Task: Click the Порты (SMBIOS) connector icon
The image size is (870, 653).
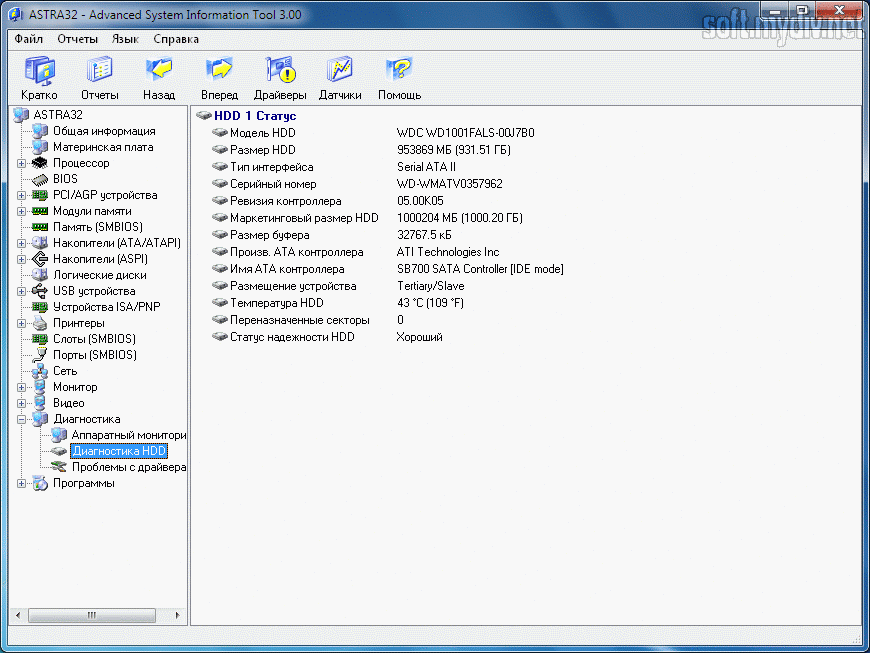Action: (39, 355)
